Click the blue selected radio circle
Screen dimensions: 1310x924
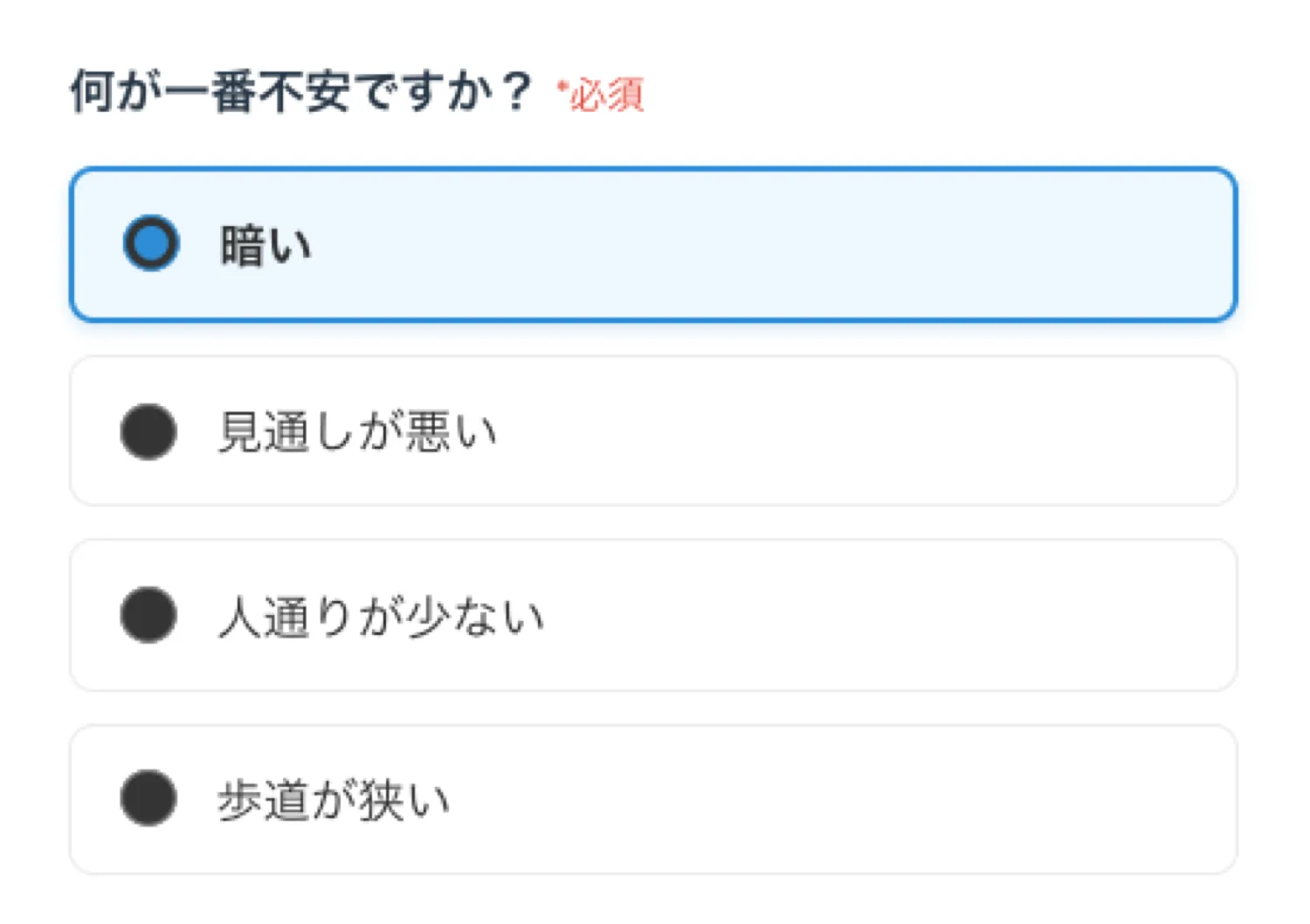point(151,243)
